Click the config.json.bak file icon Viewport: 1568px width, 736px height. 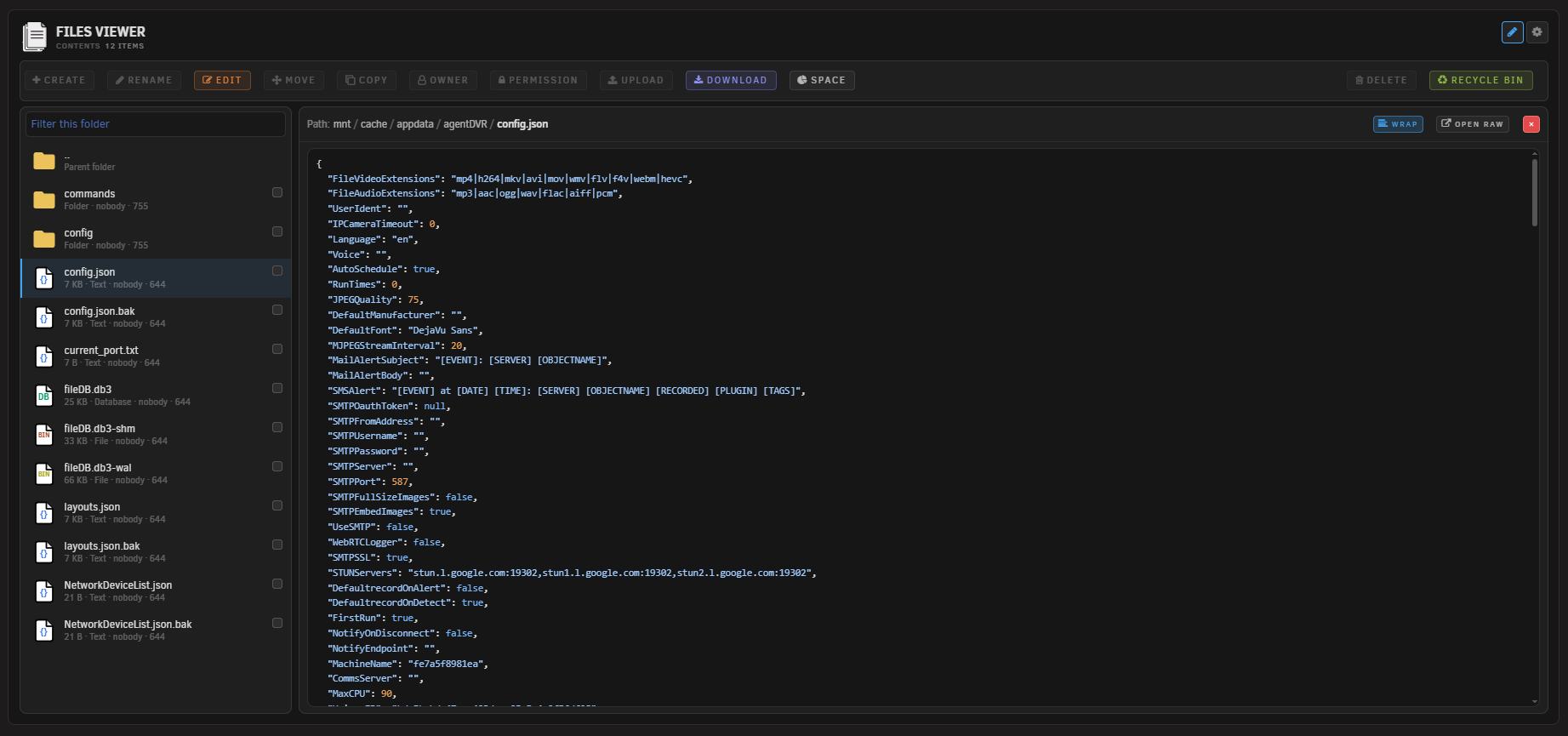[x=44, y=317]
